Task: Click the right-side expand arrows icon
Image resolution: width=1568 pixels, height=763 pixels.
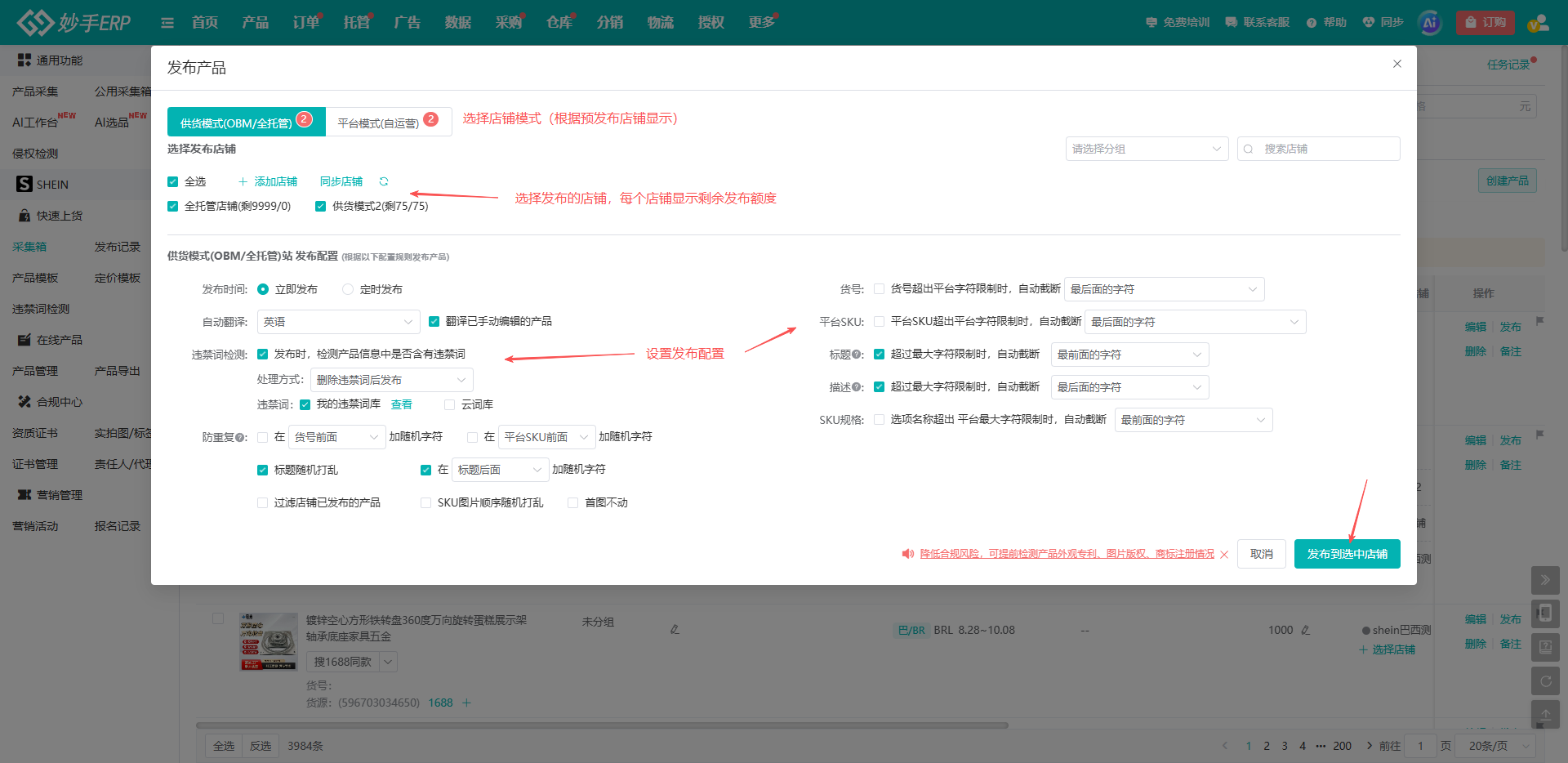Action: (1545, 580)
